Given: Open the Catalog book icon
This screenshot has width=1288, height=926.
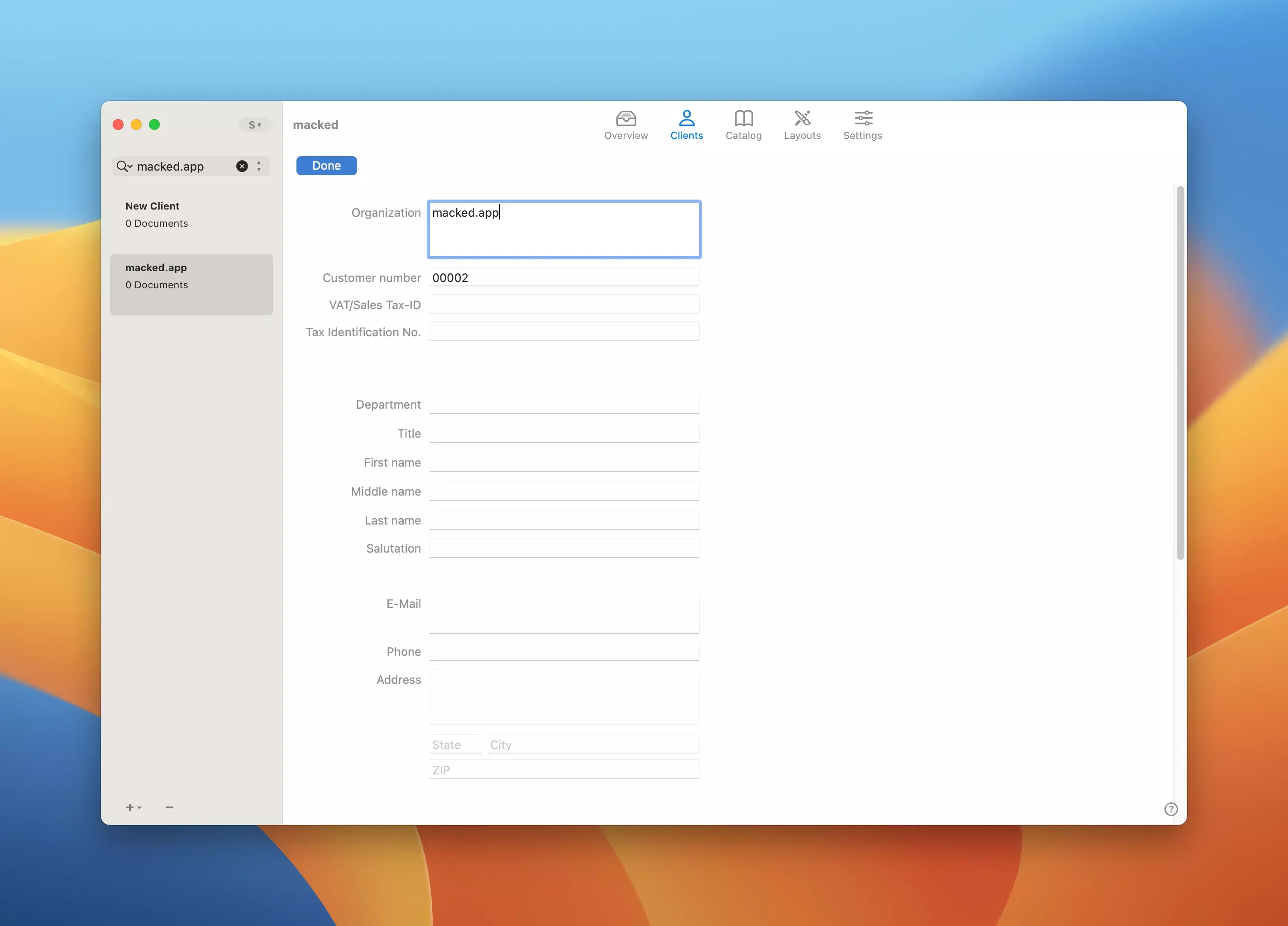Looking at the screenshot, I should [744, 119].
